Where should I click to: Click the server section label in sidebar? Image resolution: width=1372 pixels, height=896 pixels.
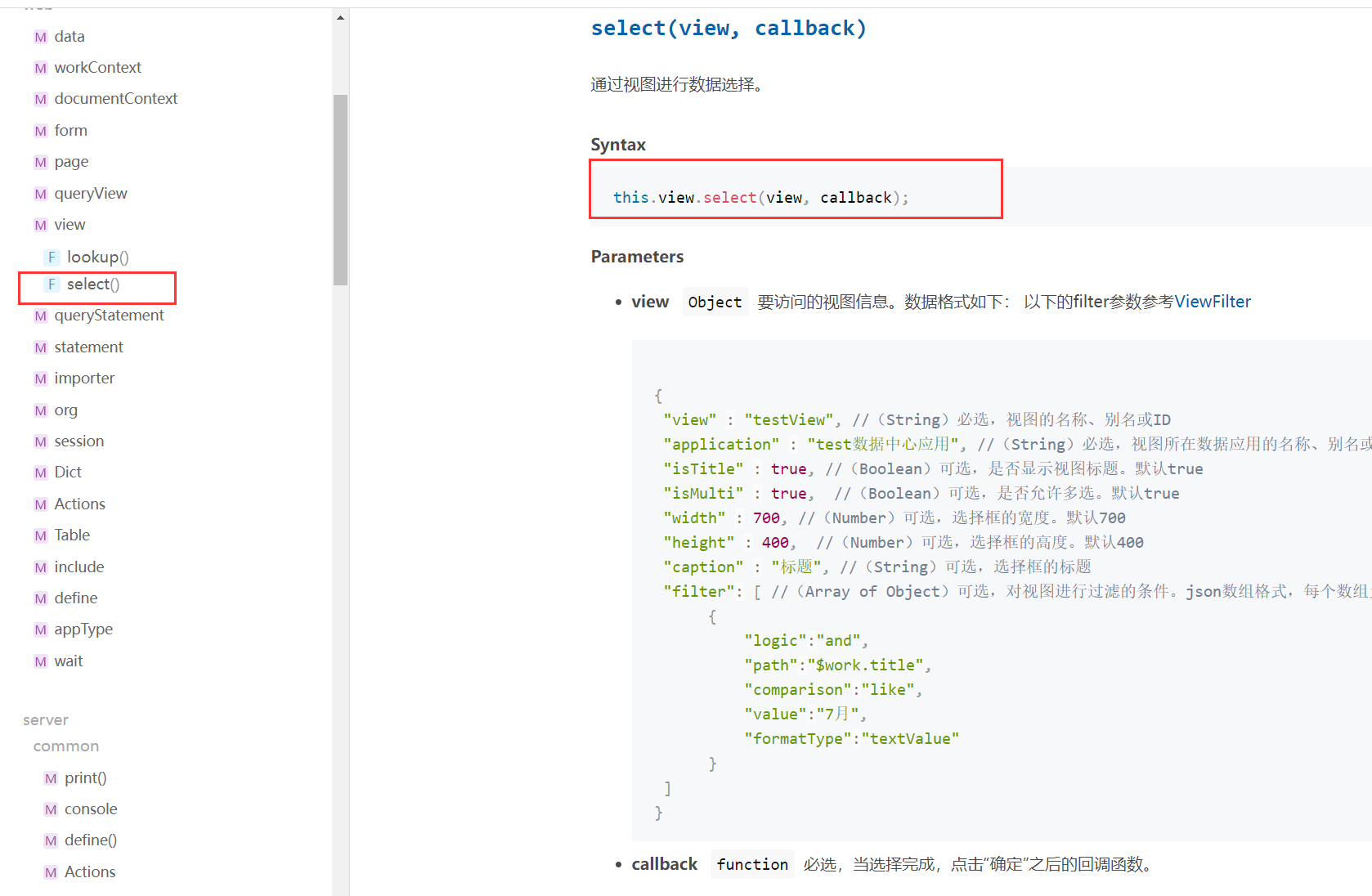coord(46,720)
